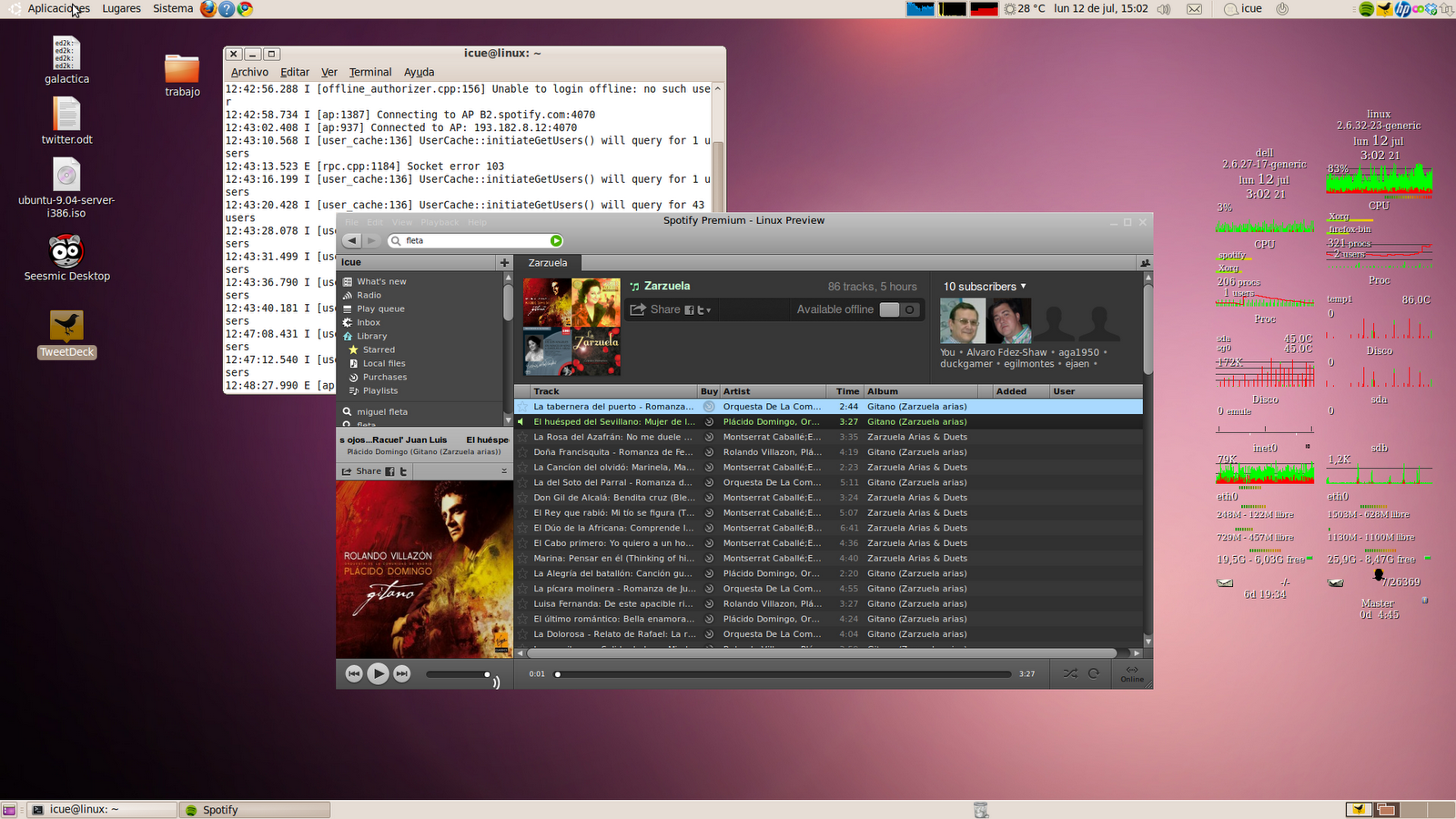Add a new playlist with the plus icon
This screenshot has height=819, width=1456.
point(504,262)
